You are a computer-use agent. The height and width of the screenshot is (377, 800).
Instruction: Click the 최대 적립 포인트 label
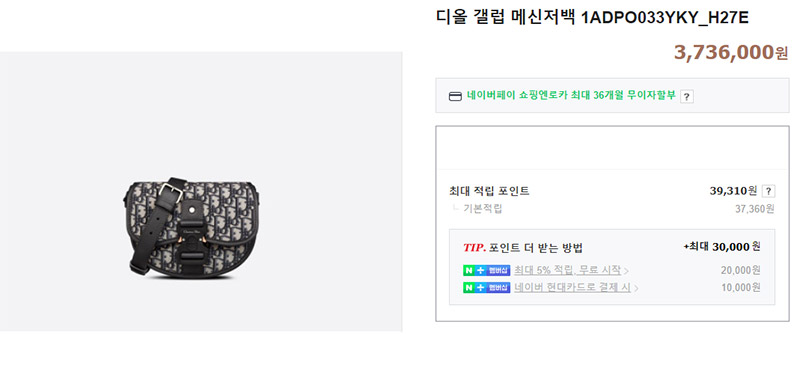click(489, 191)
